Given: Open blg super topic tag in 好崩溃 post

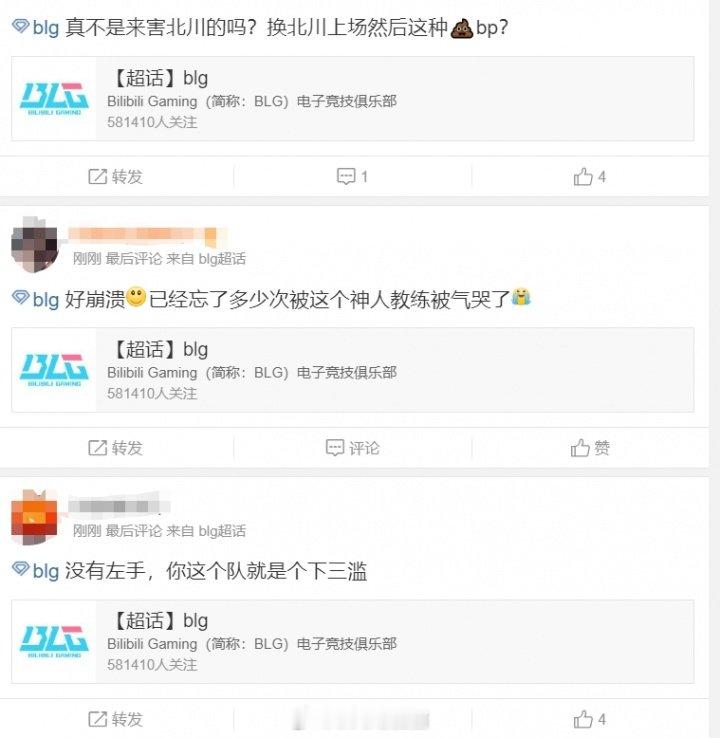Looking at the screenshot, I should [x=35, y=299].
